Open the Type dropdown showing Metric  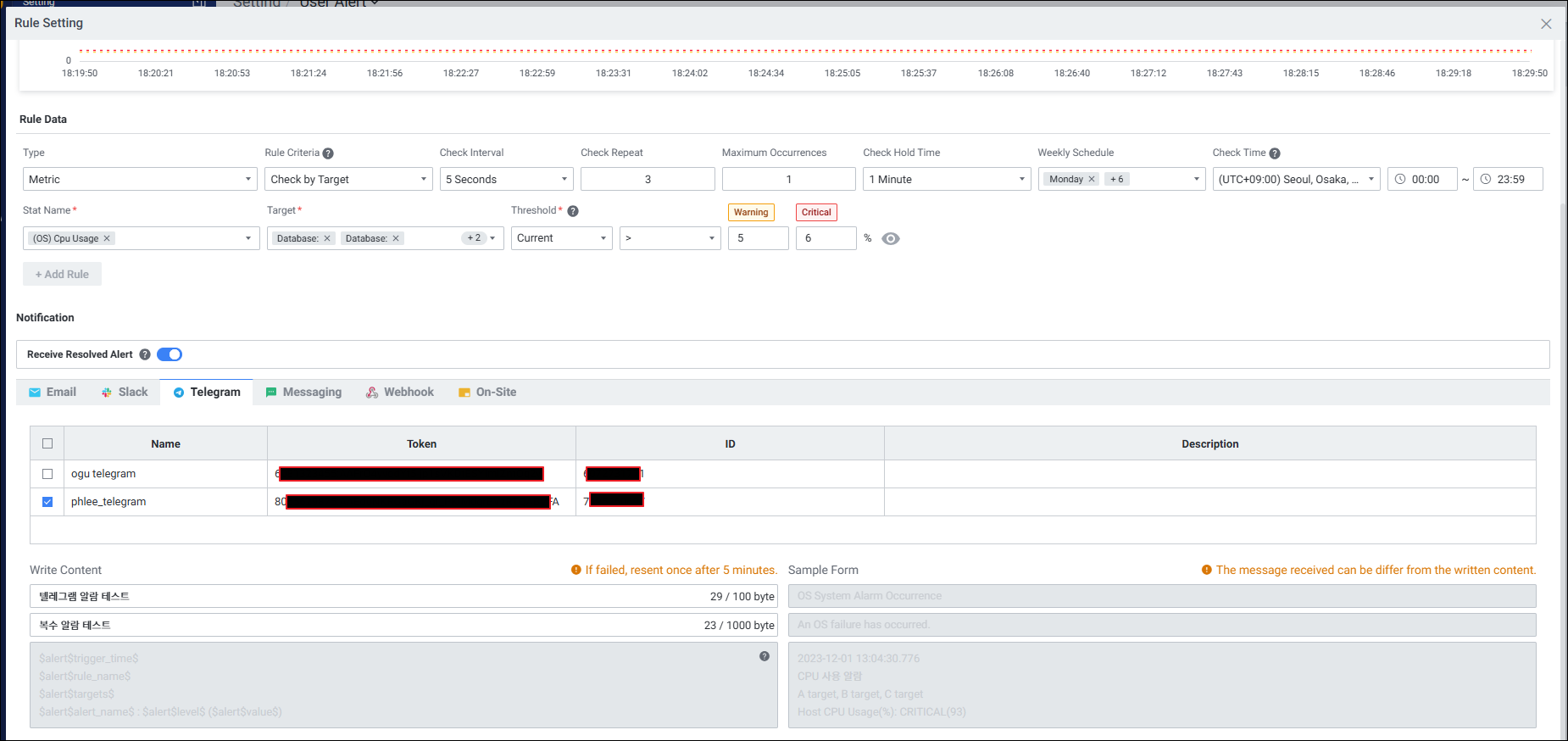tap(140, 179)
